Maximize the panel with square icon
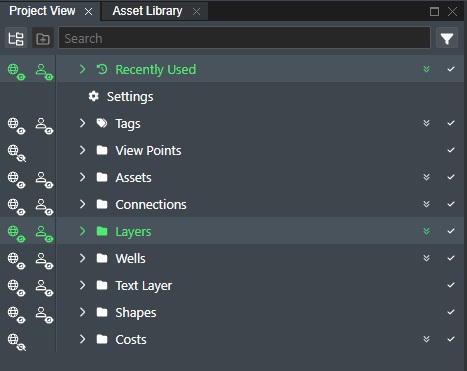 [434, 12]
